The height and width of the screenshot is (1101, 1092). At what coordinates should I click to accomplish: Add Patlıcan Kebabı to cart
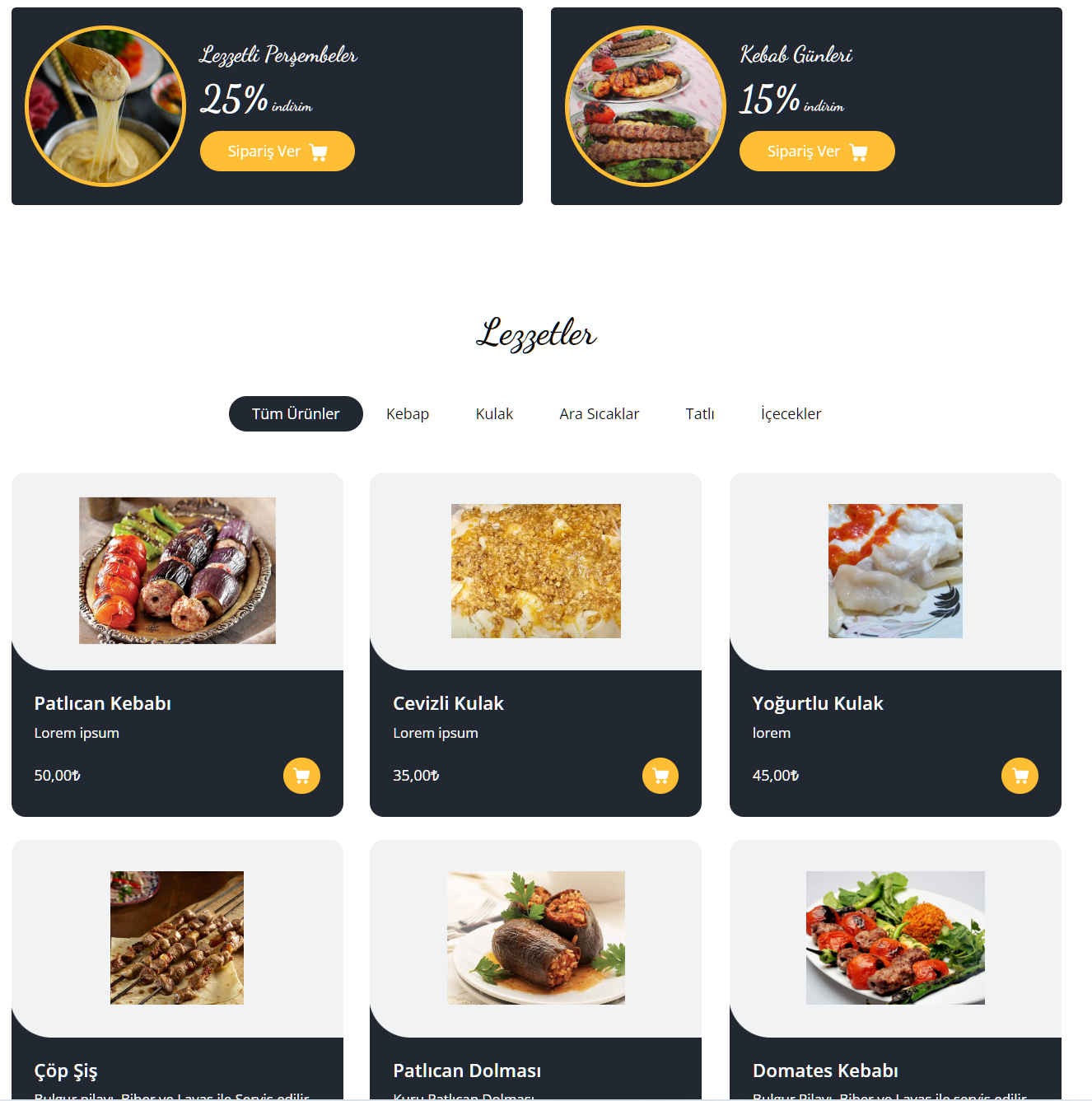coord(301,776)
